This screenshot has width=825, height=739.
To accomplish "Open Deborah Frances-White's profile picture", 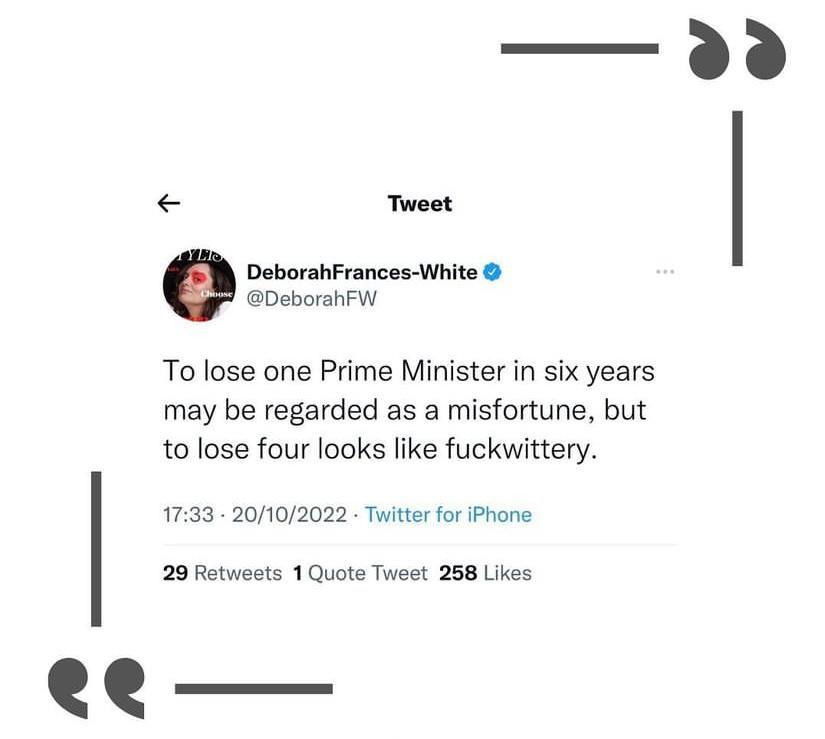I will coord(199,285).
